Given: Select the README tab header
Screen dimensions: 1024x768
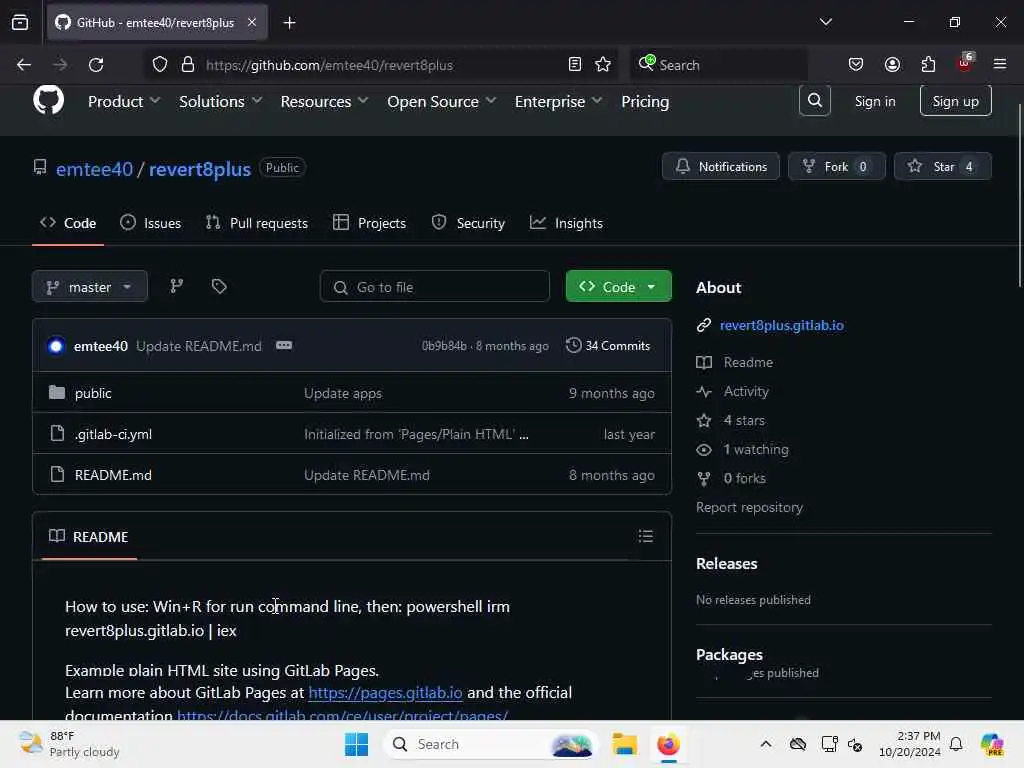Looking at the screenshot, I should (89, 537).
